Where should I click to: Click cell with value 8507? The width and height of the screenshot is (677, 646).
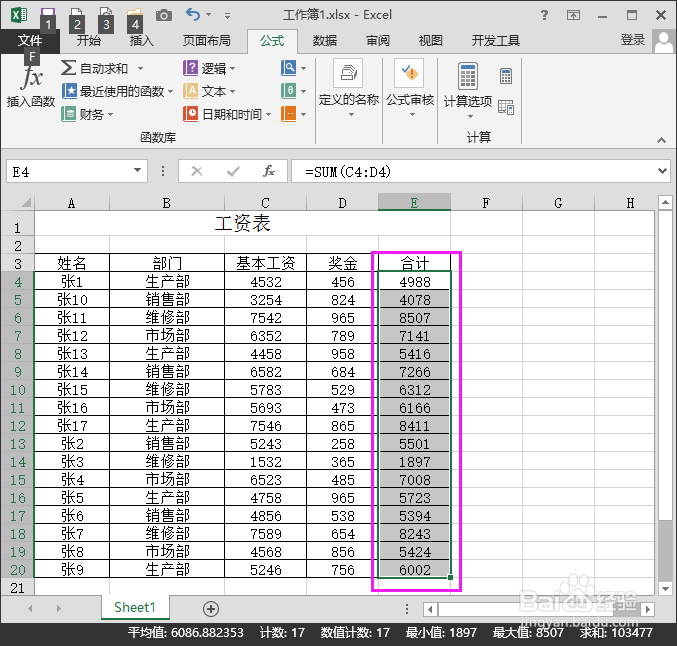[414, 317]
